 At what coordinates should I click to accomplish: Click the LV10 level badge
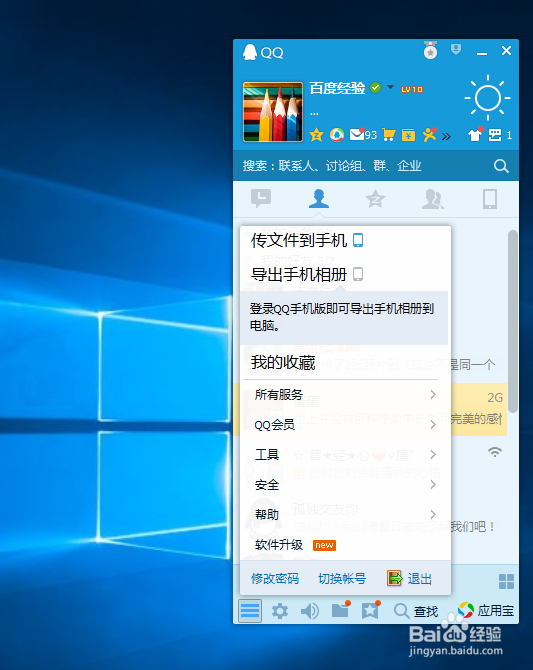[412, 89]
